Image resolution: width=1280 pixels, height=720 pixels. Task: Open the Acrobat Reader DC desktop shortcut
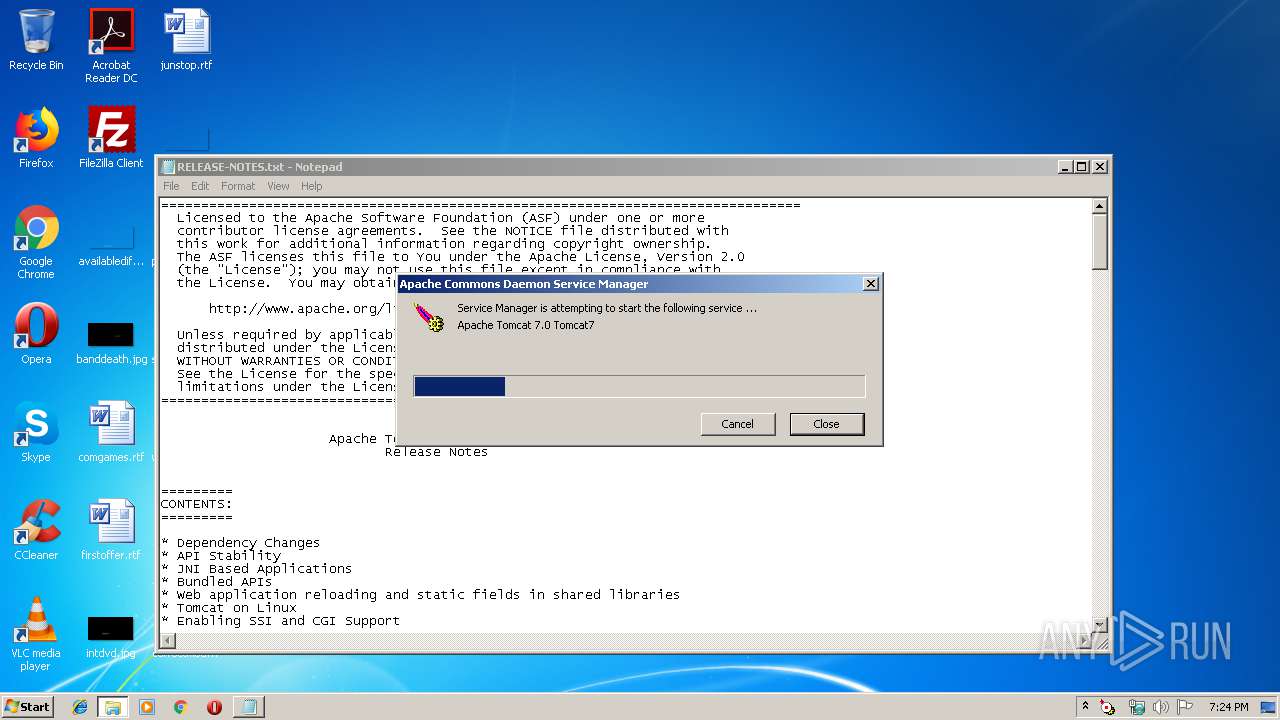[x=111, y=46]
